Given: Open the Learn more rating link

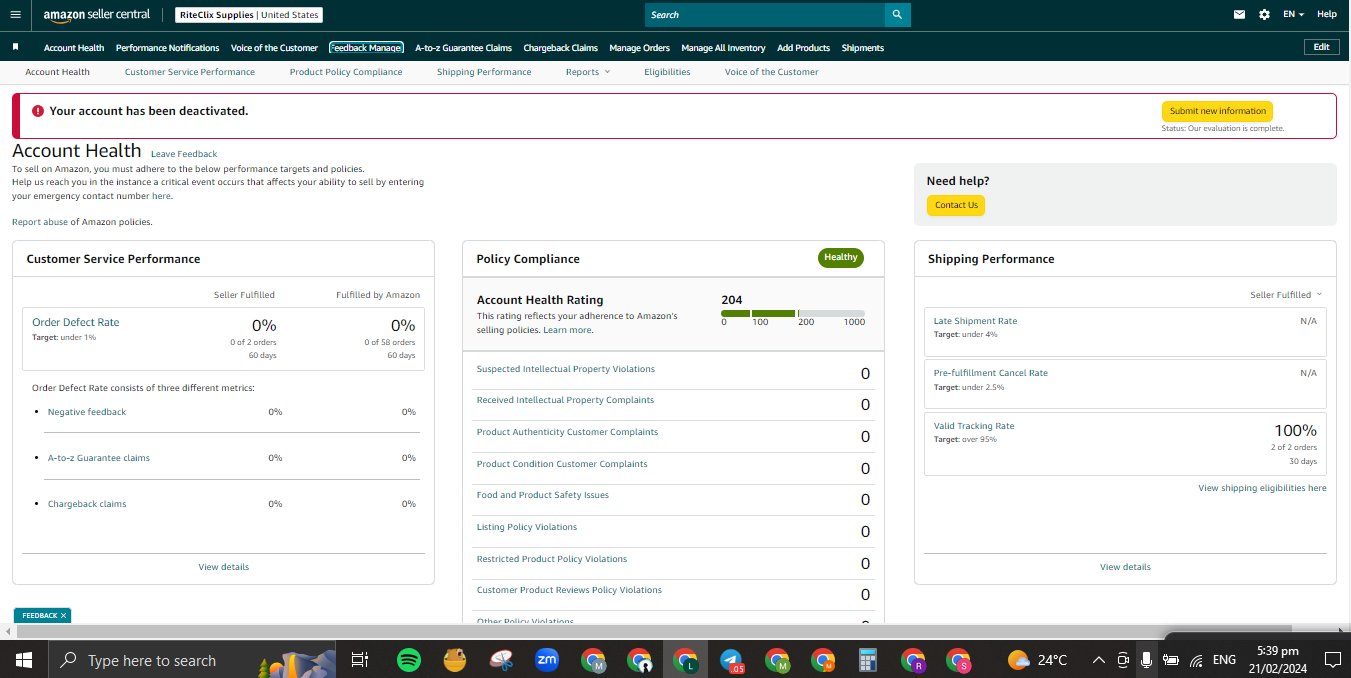Looking at the screenshot, I should 567,330.
